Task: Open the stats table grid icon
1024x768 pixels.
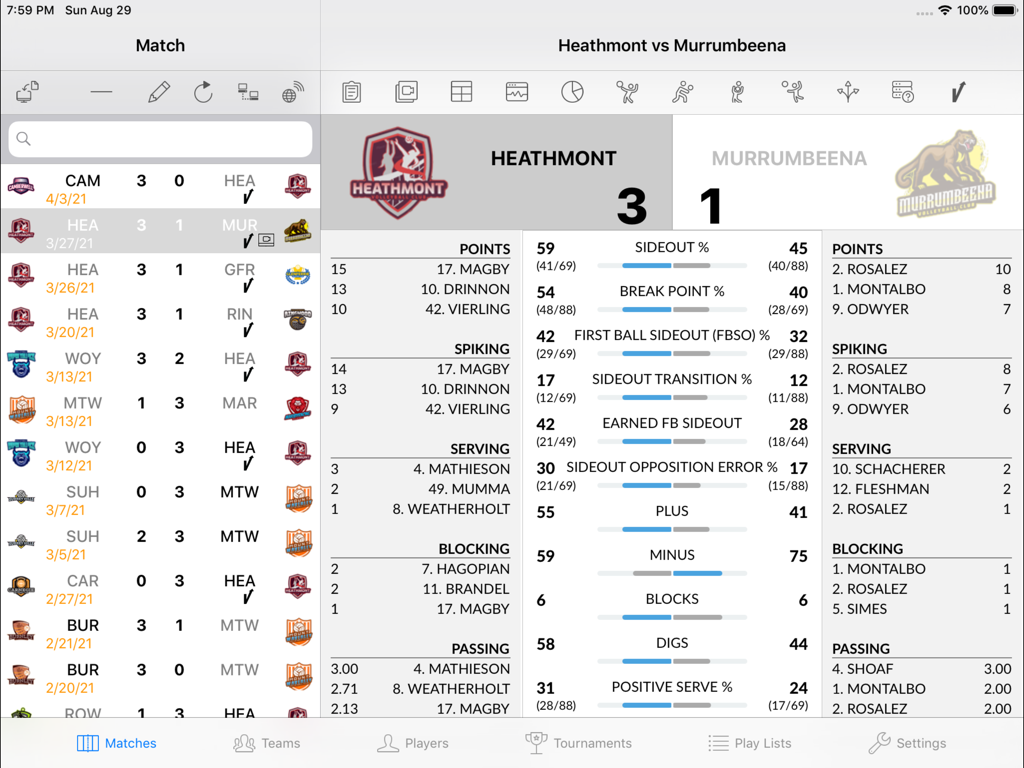Action: 461,91
